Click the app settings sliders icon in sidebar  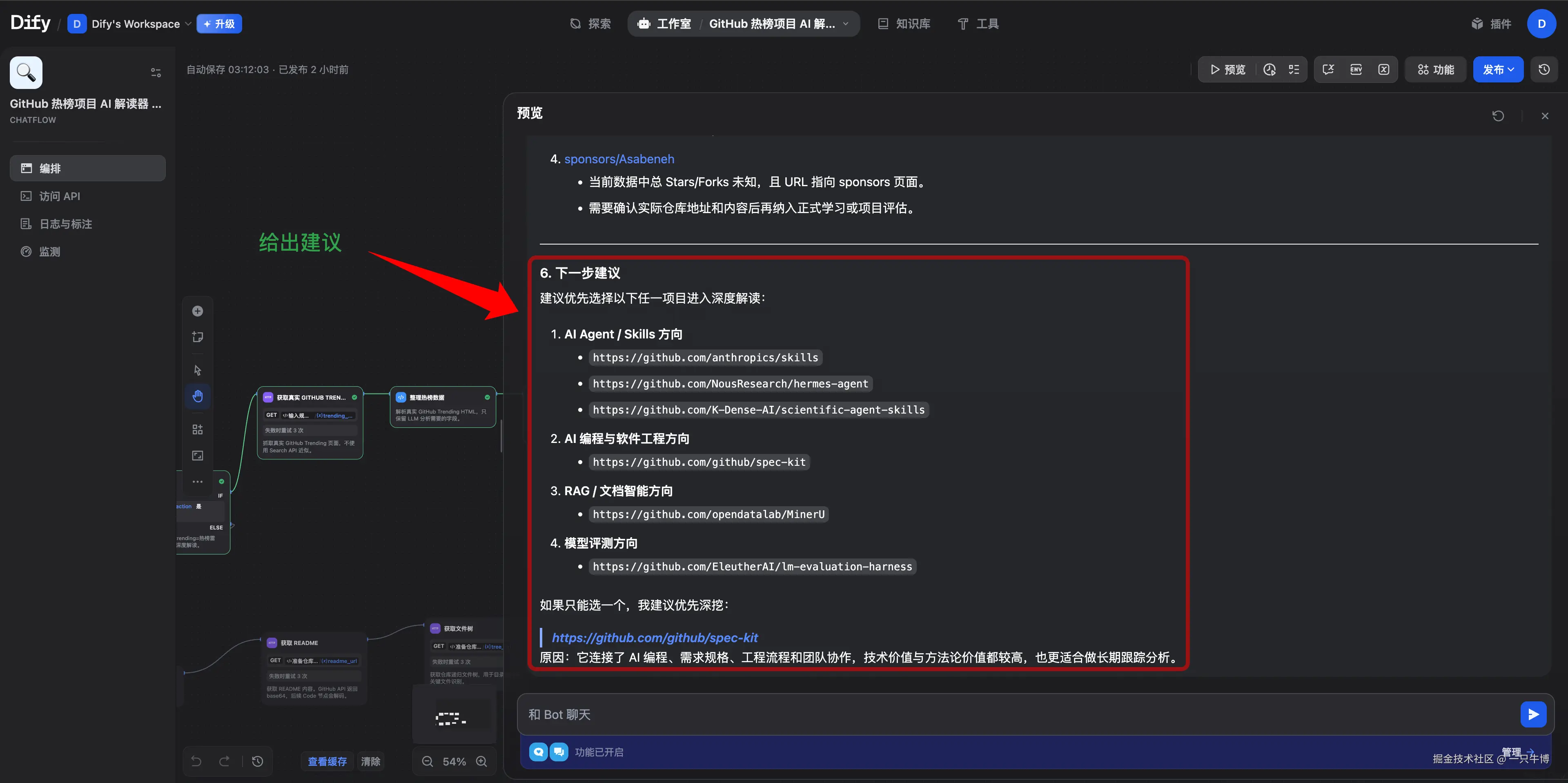click(156, 72)
